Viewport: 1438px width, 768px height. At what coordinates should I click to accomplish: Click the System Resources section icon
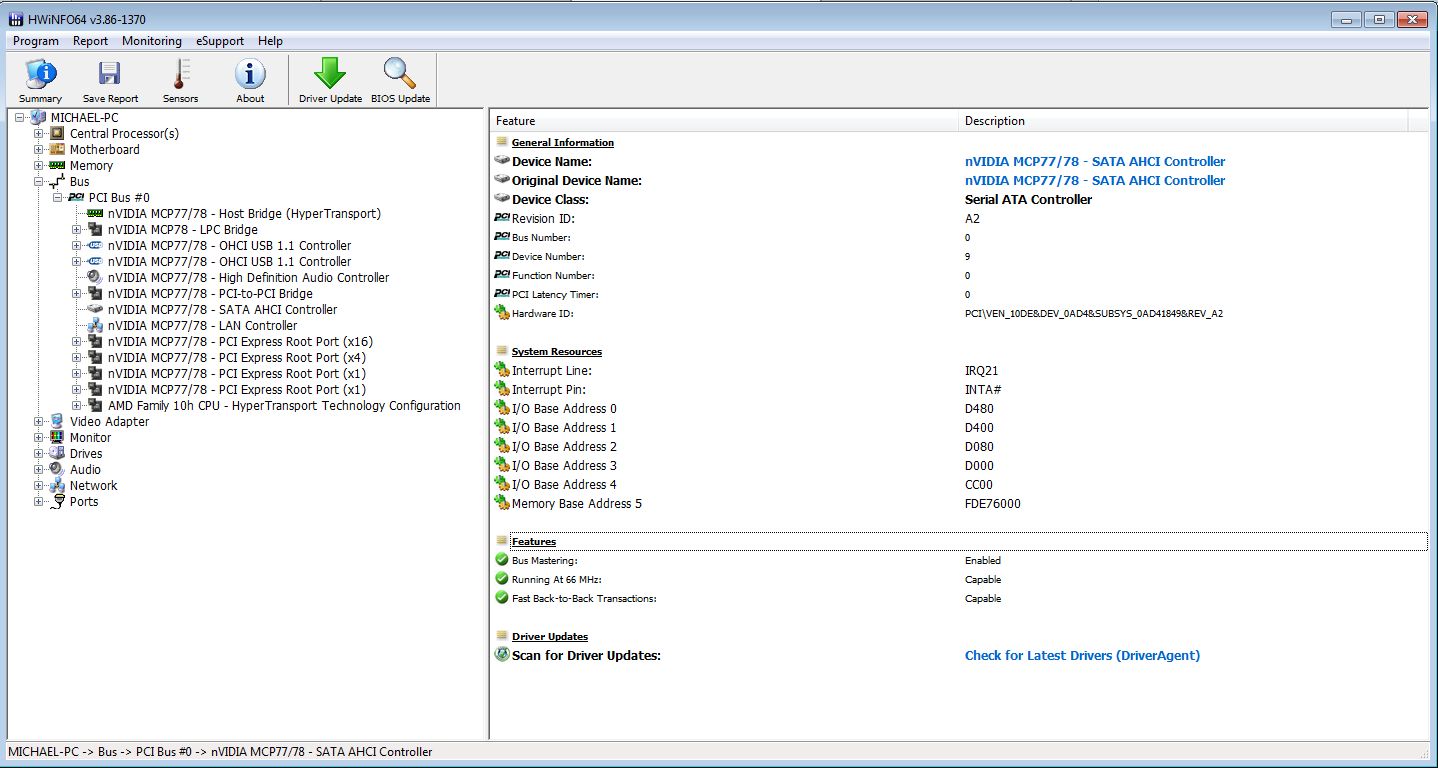(502, 351)
